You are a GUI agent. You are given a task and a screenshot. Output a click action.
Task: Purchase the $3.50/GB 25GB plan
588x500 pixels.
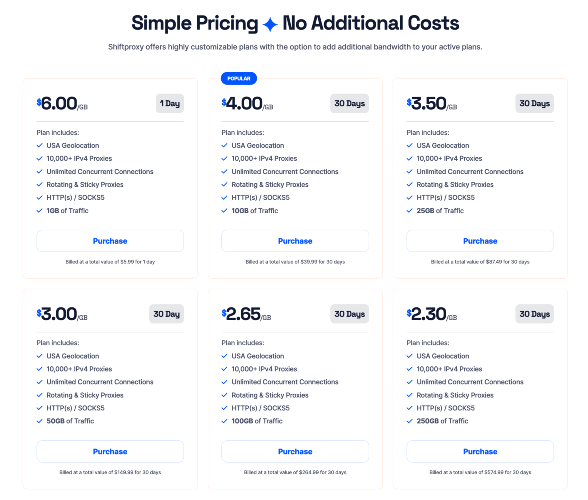tap(480, 241)
